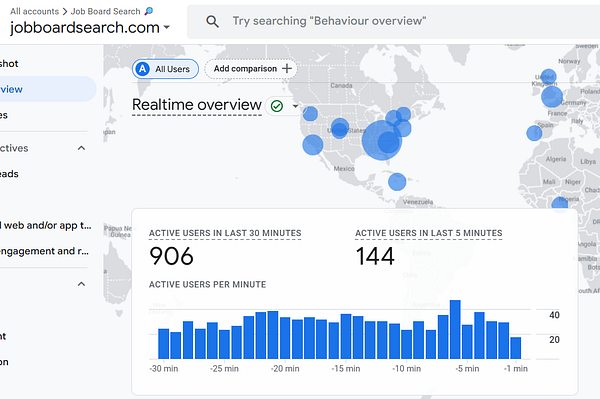Click the Realtime overview title
The image size is (600, 399).
click(x=197, y=104)
